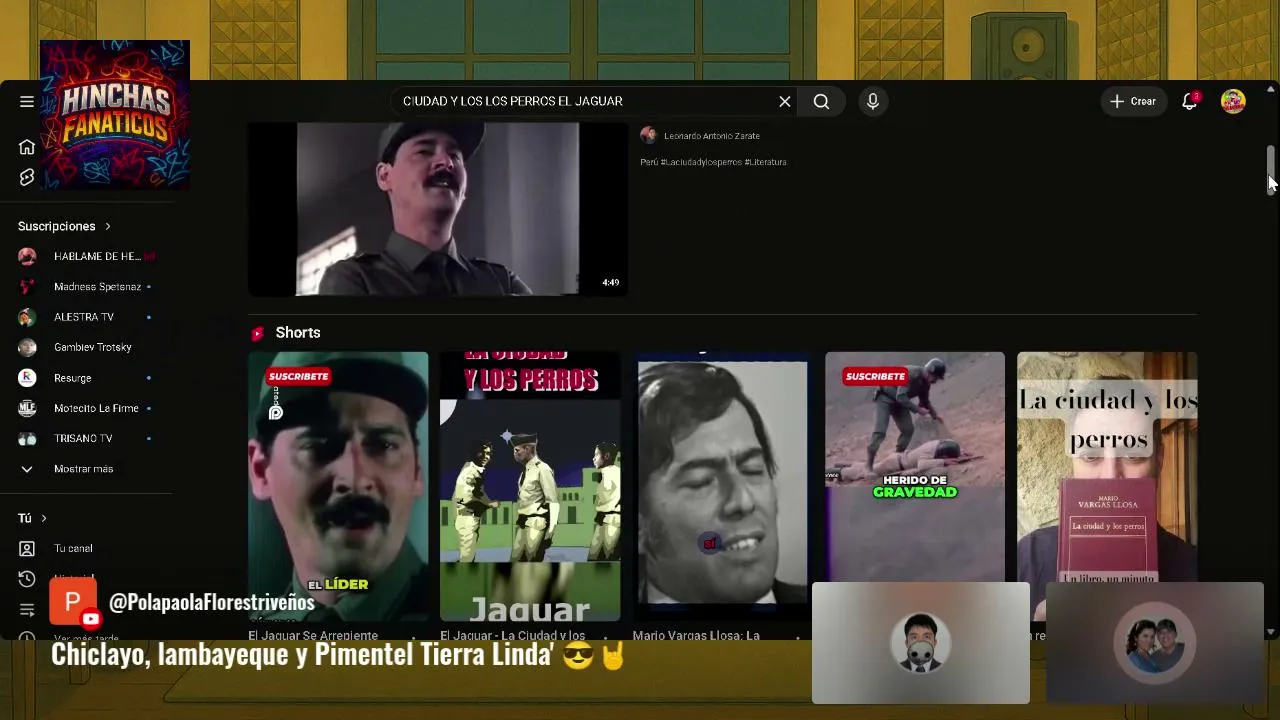Click the Crear button
The height and width of the screenshot is (720, 1280).
tap(1133, 101)
